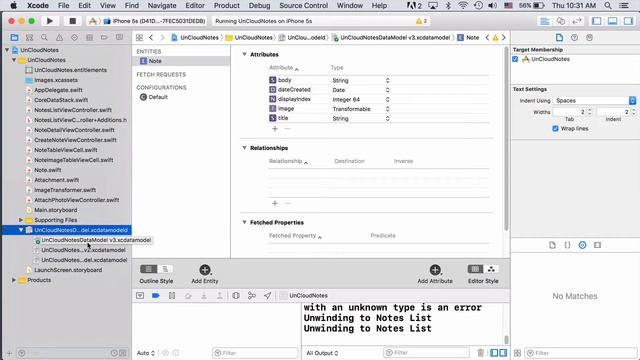The height and width of the screenshot is (360, 640).
Task: Click the Simulate Location arrow icon
Action: coord(267,296)
